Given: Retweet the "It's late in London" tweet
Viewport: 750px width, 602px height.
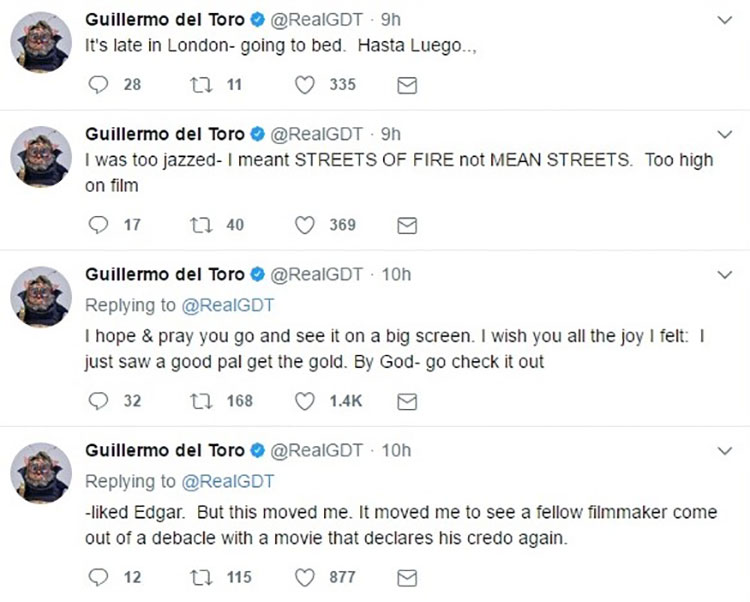Looking at the screenshot, I should pos(198,85).
